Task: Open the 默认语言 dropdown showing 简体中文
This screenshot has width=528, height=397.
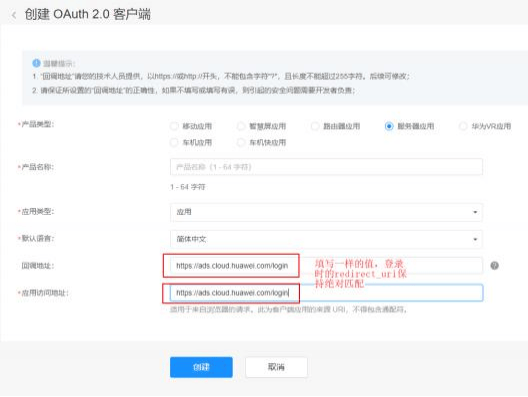Action: tap(326, 239)
